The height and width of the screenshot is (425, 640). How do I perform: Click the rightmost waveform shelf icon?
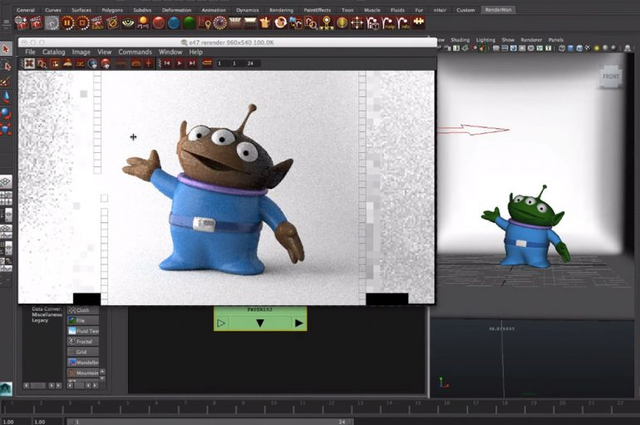(x=418, y=22)
